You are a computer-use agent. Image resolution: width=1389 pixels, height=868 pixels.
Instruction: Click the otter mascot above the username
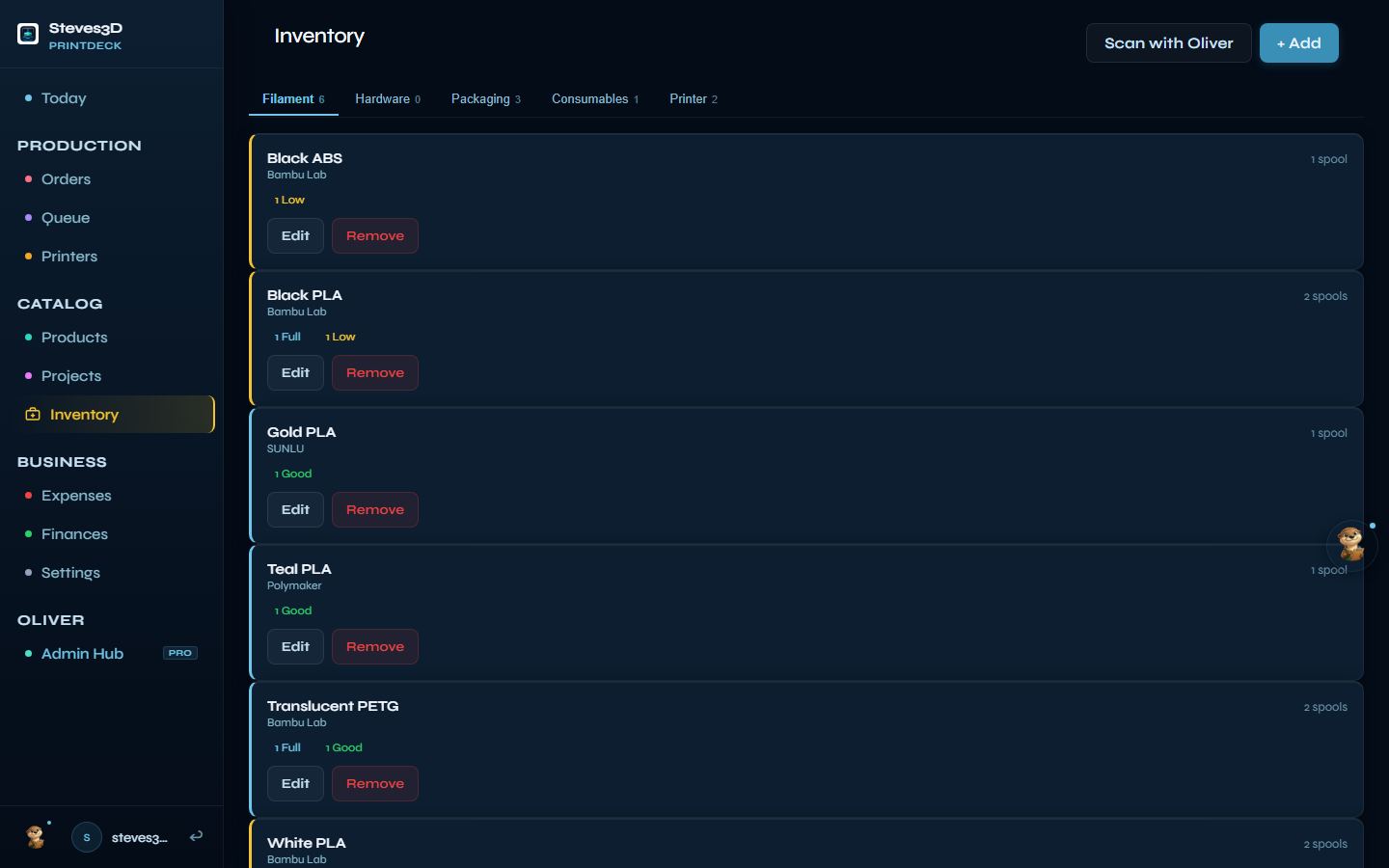point(35,837)
